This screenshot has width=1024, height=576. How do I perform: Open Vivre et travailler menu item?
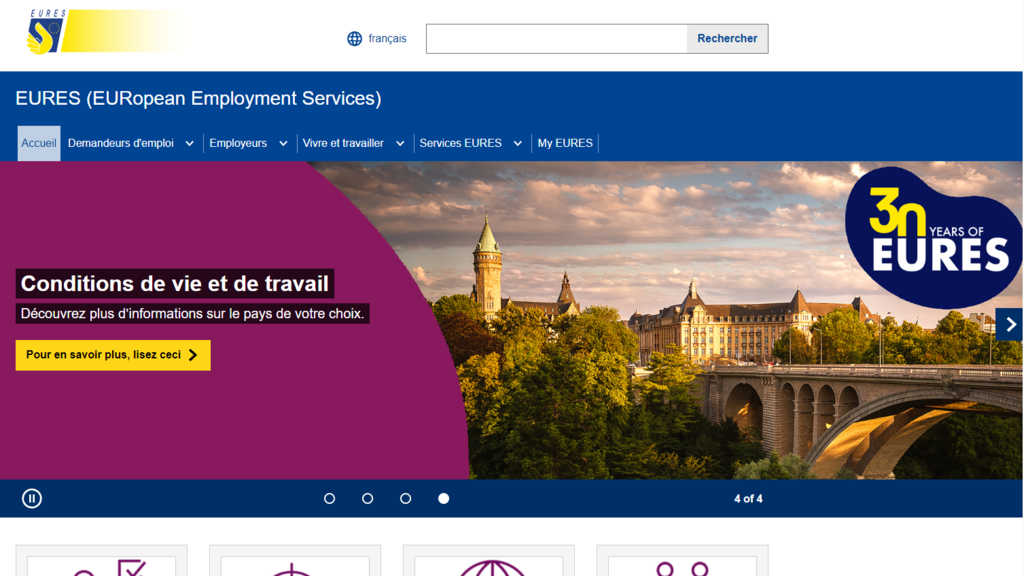point(343,143)
